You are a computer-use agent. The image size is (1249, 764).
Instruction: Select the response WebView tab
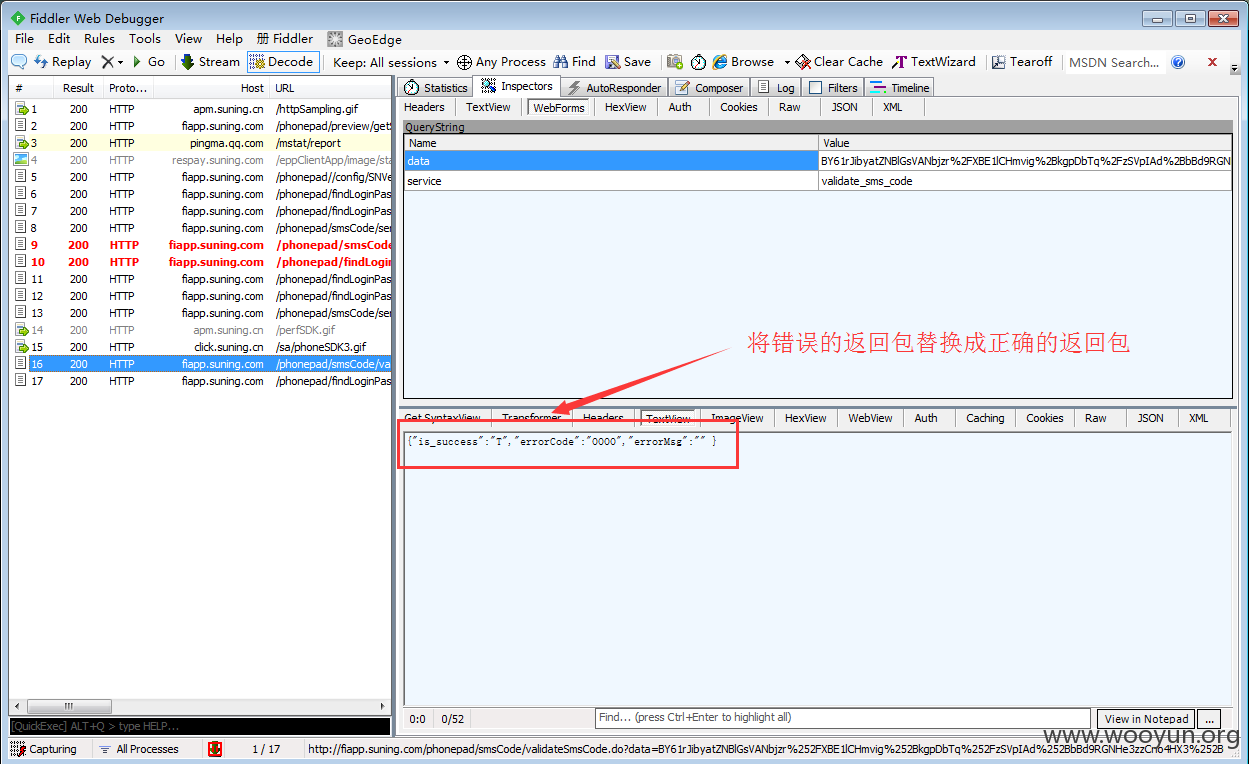click(870, 418)
